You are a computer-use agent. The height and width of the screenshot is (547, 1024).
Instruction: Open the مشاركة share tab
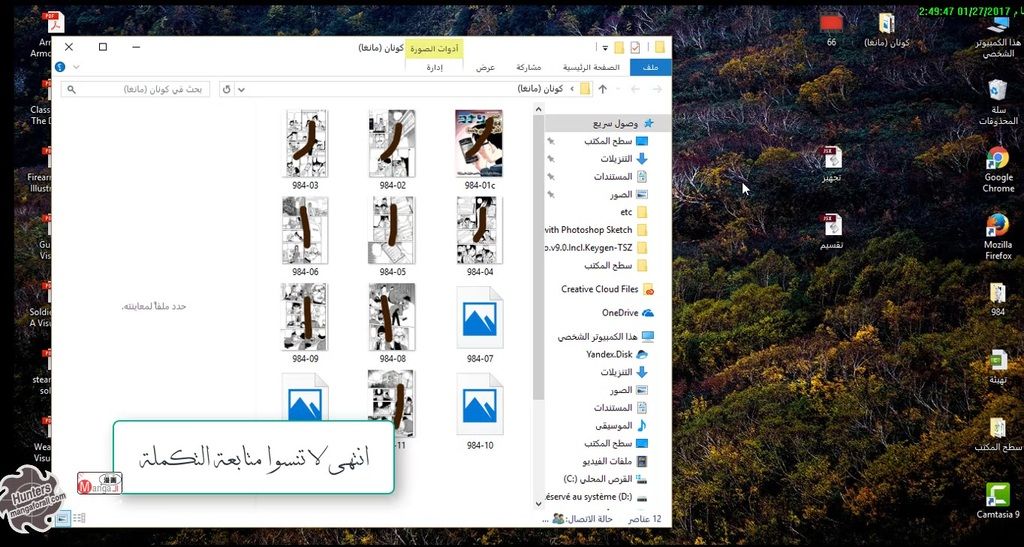(x=528, y=67)
